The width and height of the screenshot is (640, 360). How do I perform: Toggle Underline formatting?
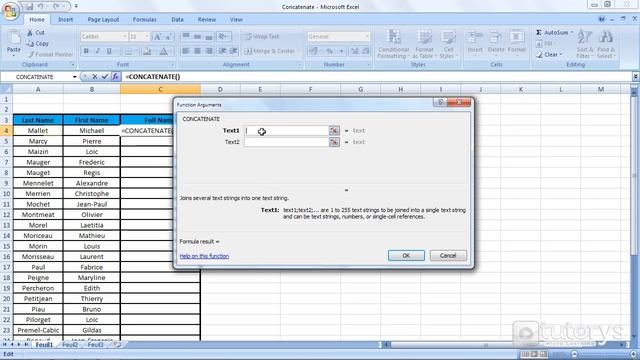click(109, 51)
